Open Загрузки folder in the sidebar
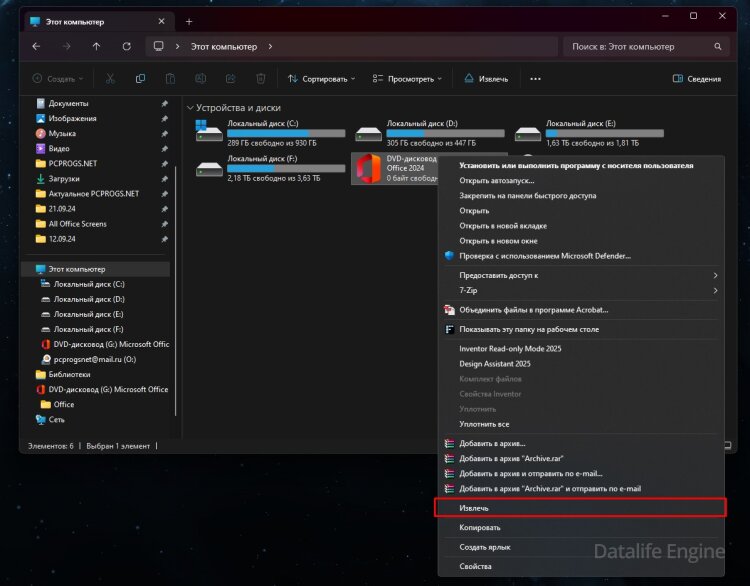 coord(63,178)
